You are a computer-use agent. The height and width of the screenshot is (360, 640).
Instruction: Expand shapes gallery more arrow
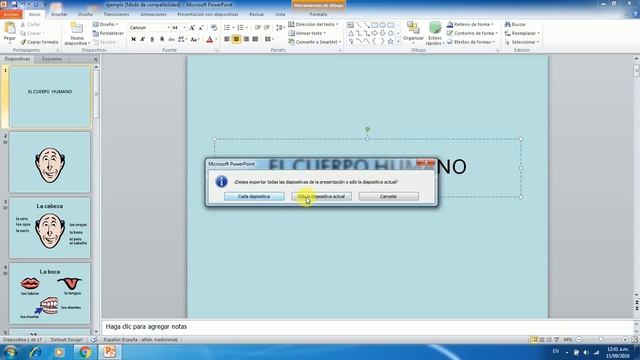[x=398, y=42]
